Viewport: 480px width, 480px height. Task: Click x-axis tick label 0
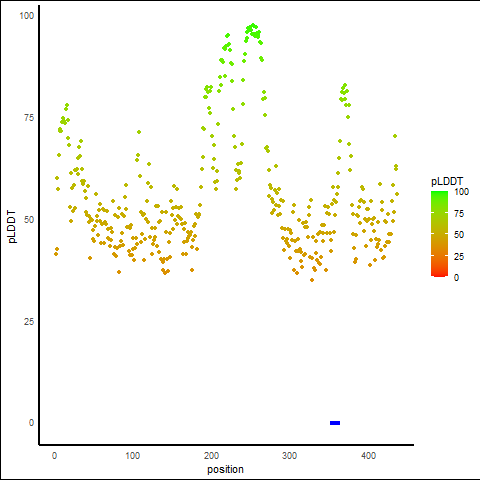point(54,456)
